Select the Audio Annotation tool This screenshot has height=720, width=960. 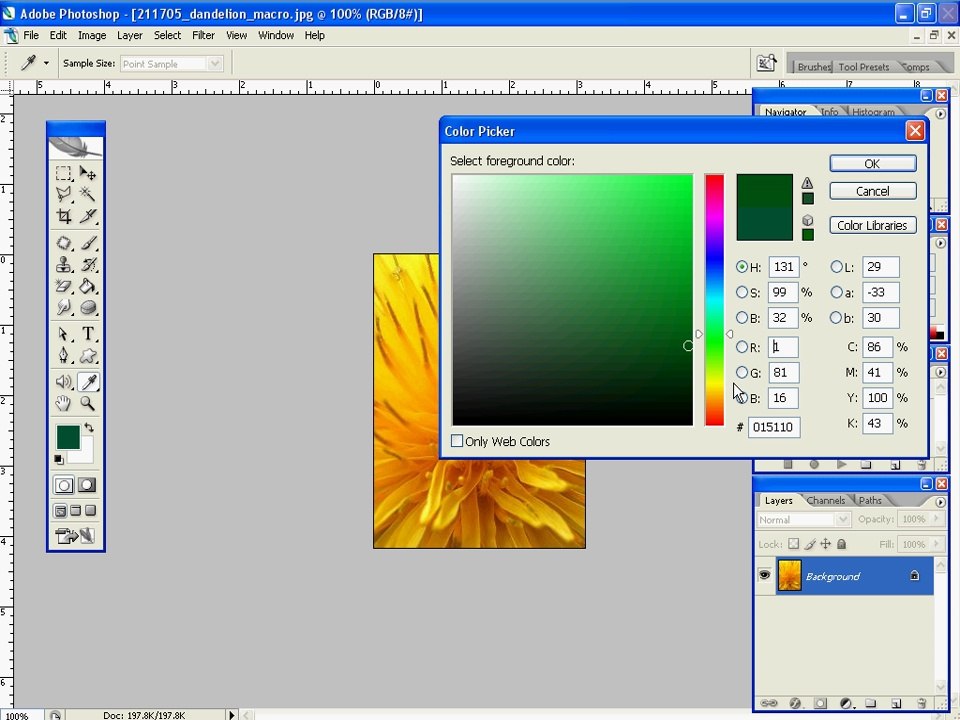tap(64, 381)
